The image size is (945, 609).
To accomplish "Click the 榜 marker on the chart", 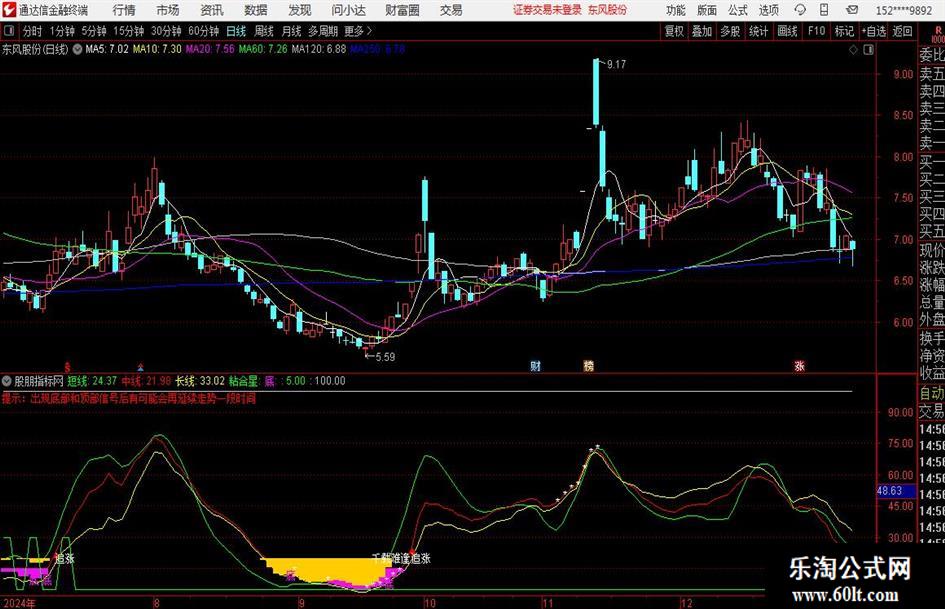I will (588, 365).
